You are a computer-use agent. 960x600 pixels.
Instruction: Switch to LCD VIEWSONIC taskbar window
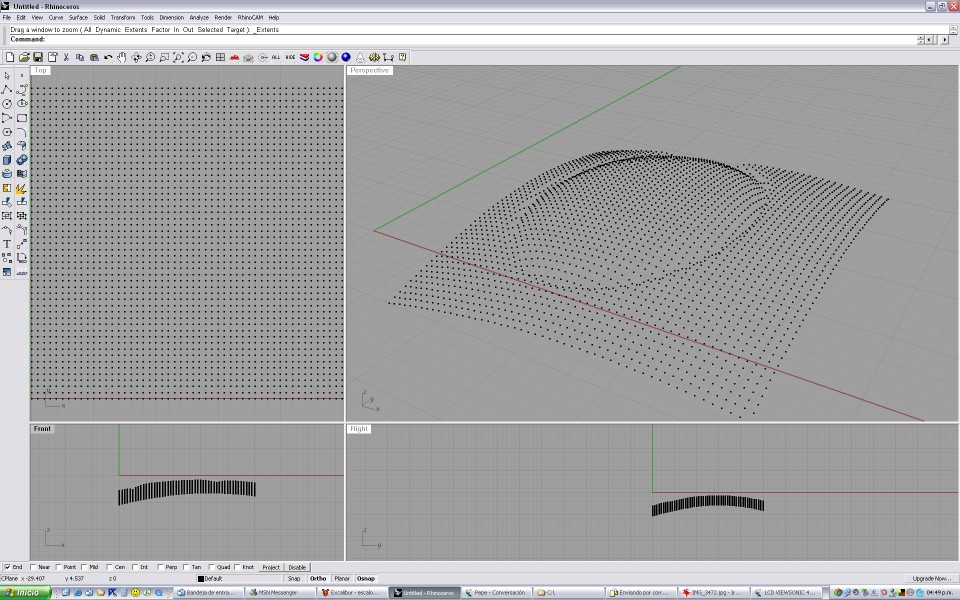point(786,593)
